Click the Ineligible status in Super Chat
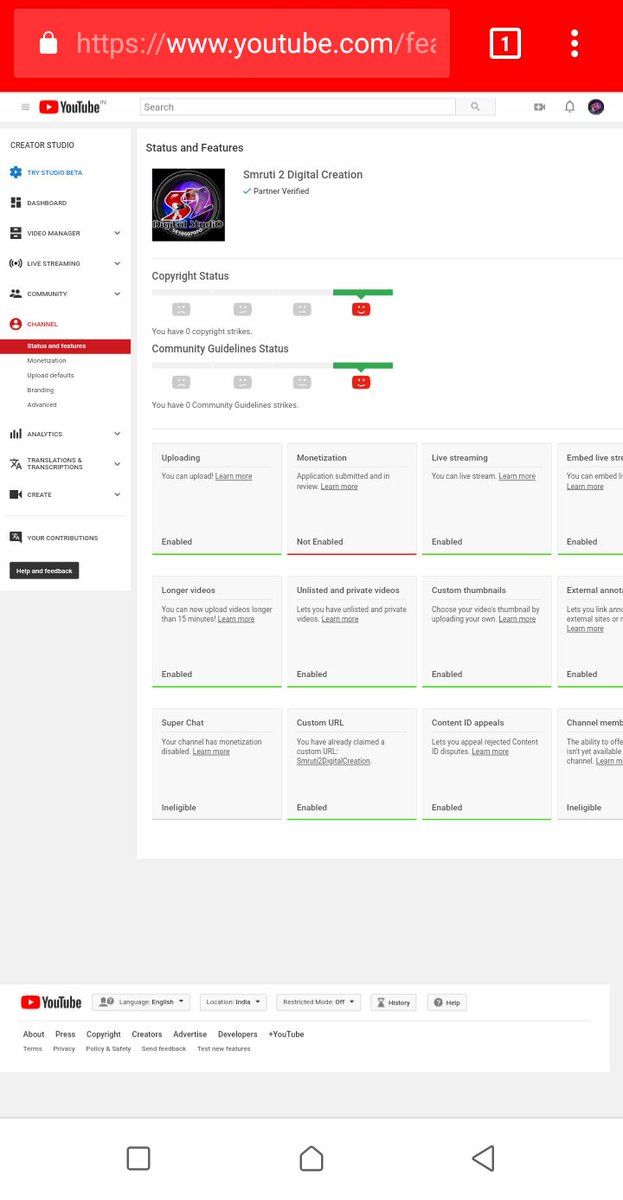 coord(179,807)
